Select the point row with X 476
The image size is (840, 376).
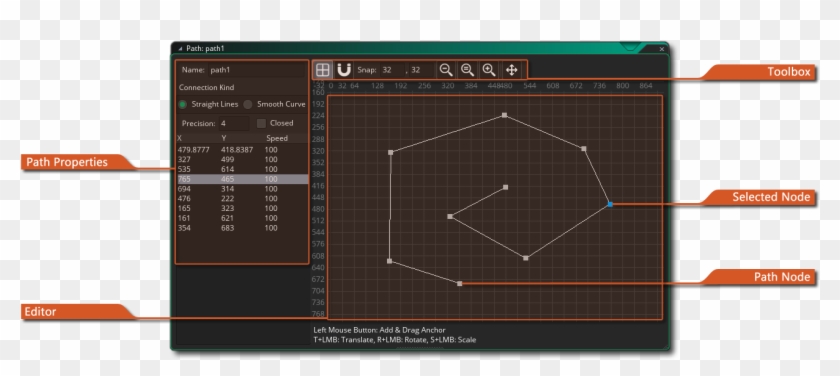pyautogui.click(x=242, y=199)
